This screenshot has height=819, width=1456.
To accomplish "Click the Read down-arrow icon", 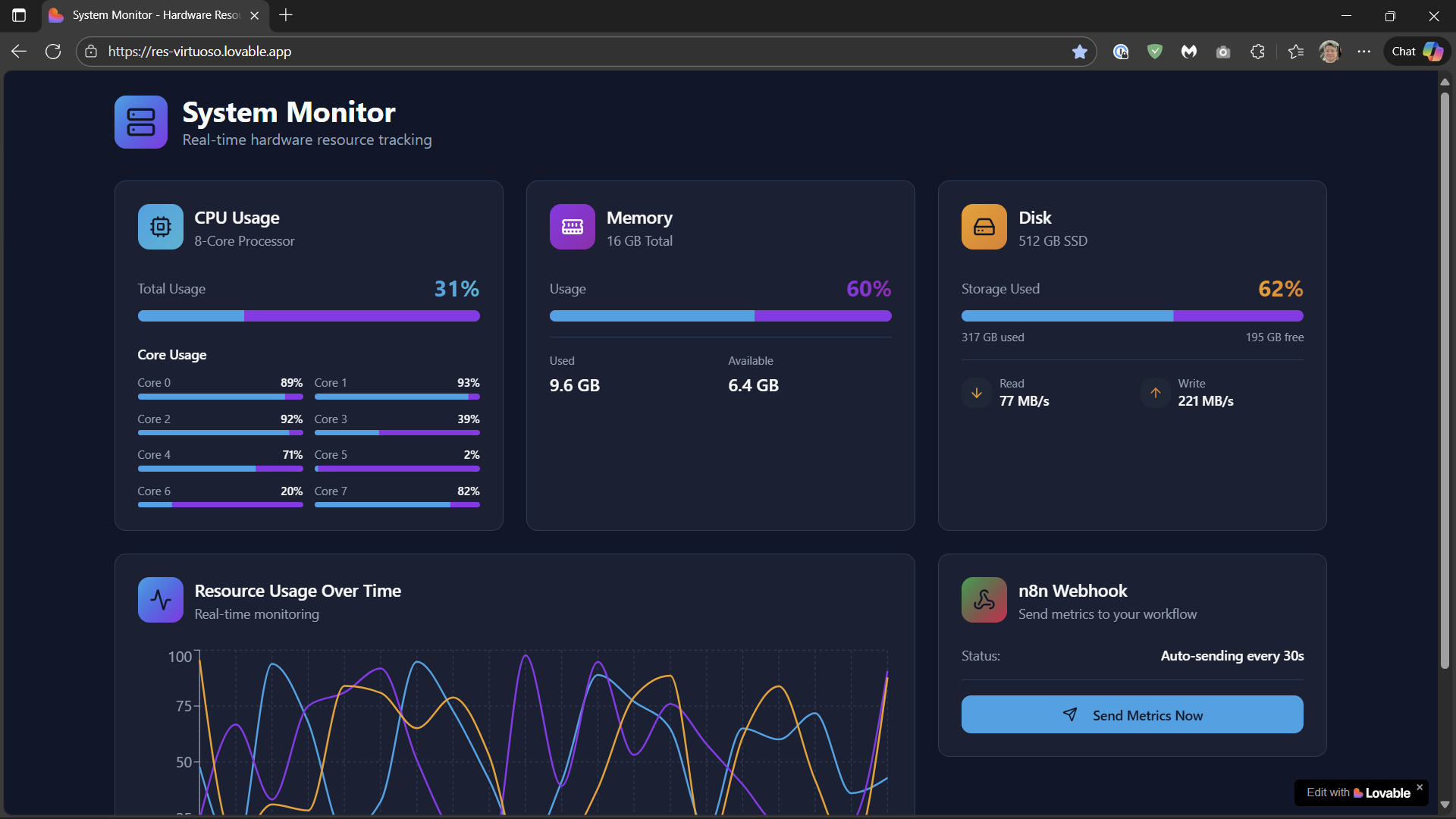I will (977, 393).
